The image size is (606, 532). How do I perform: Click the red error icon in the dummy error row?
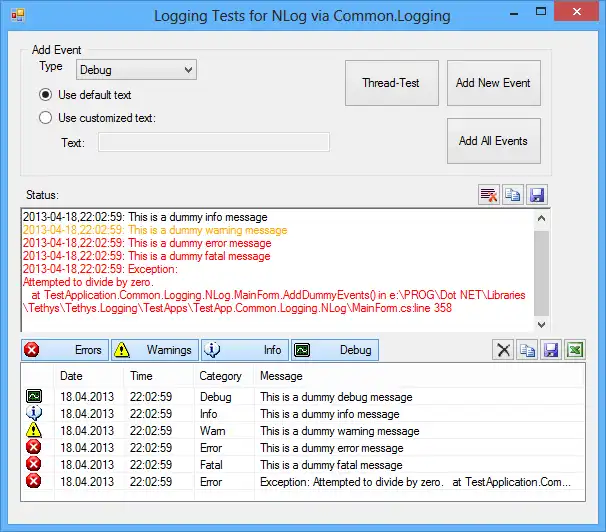tap(34, 447)
